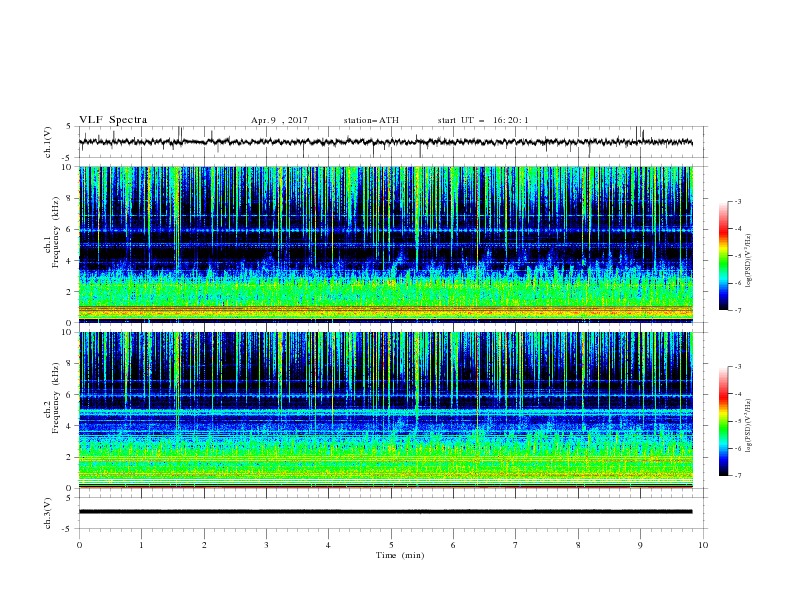The height and width of the screenshot is (612, 792).
Task: Click the time axis tick label "10"
Action: pos(703,545)
